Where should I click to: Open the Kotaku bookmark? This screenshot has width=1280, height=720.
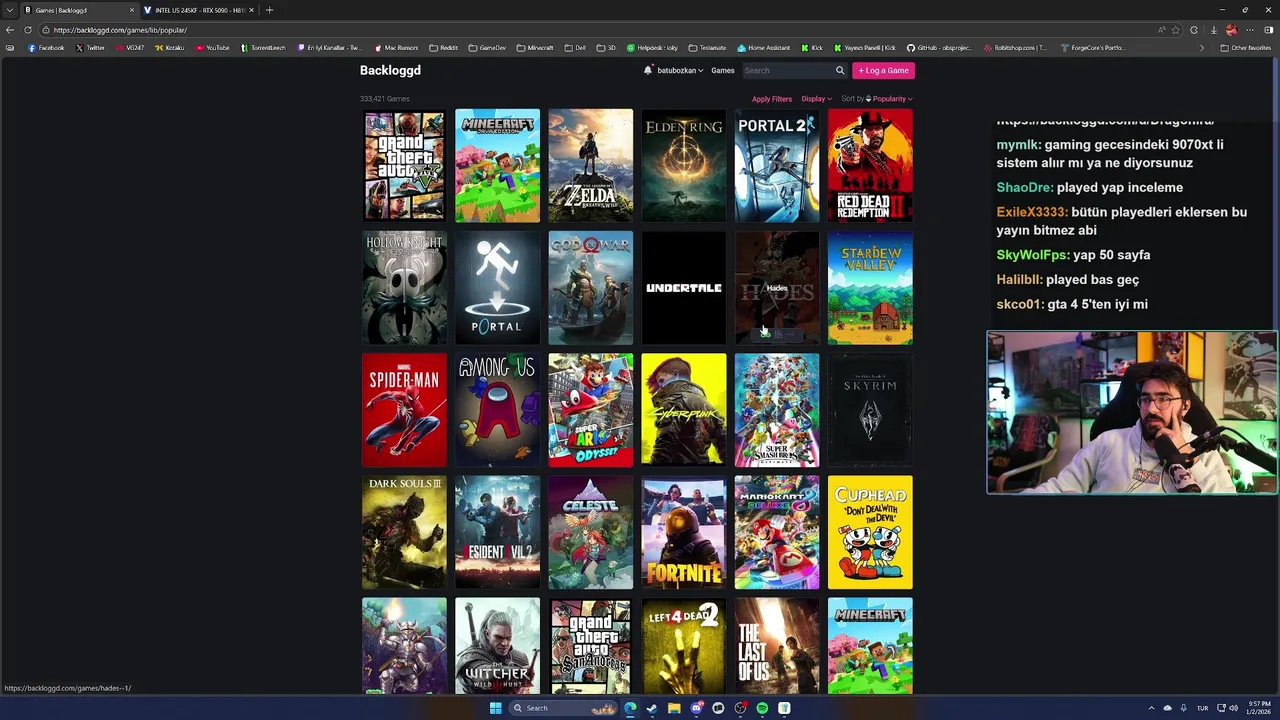click(169, 47)
